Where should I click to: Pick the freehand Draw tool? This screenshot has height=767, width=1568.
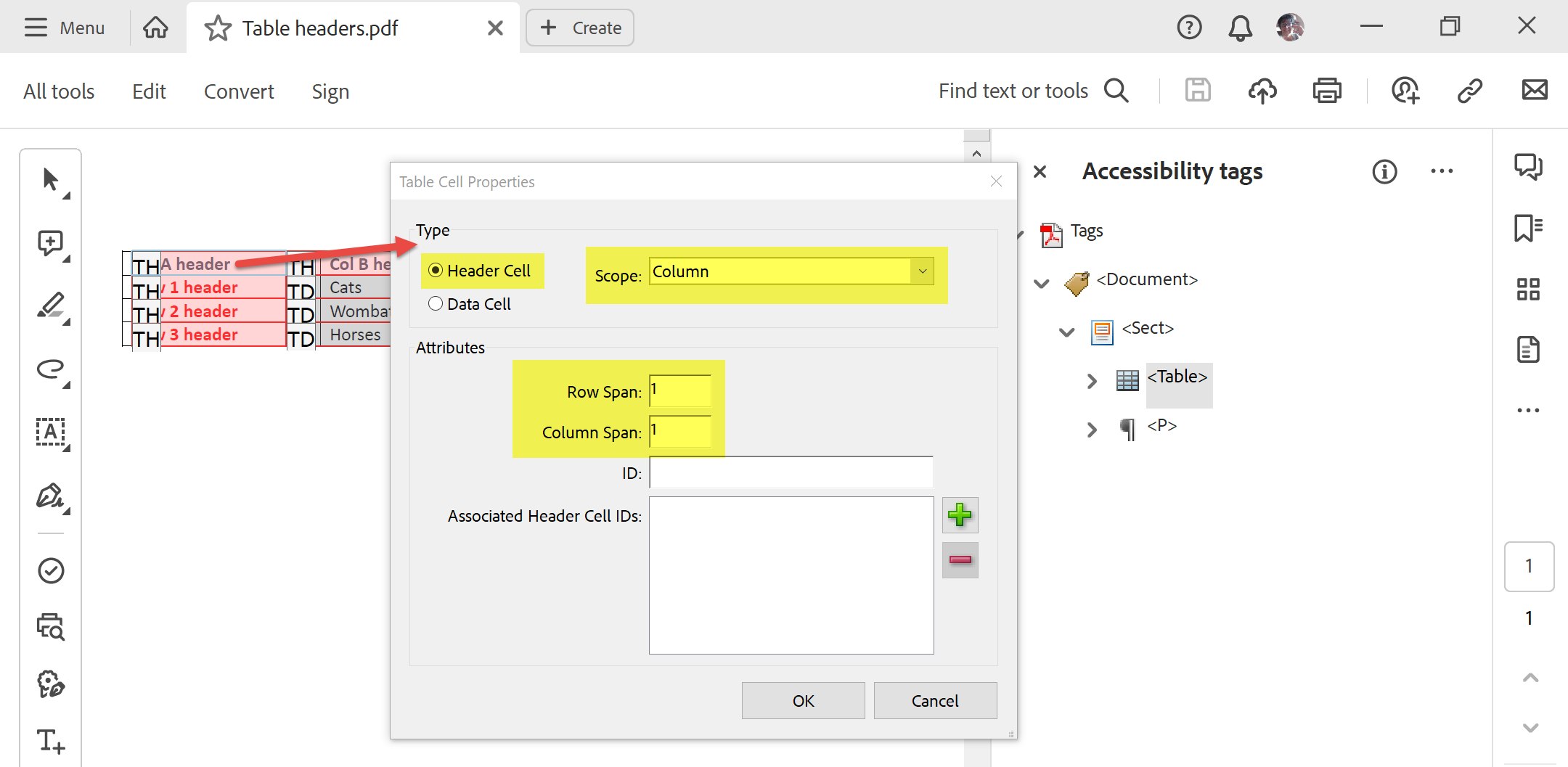tap(50, 370)
